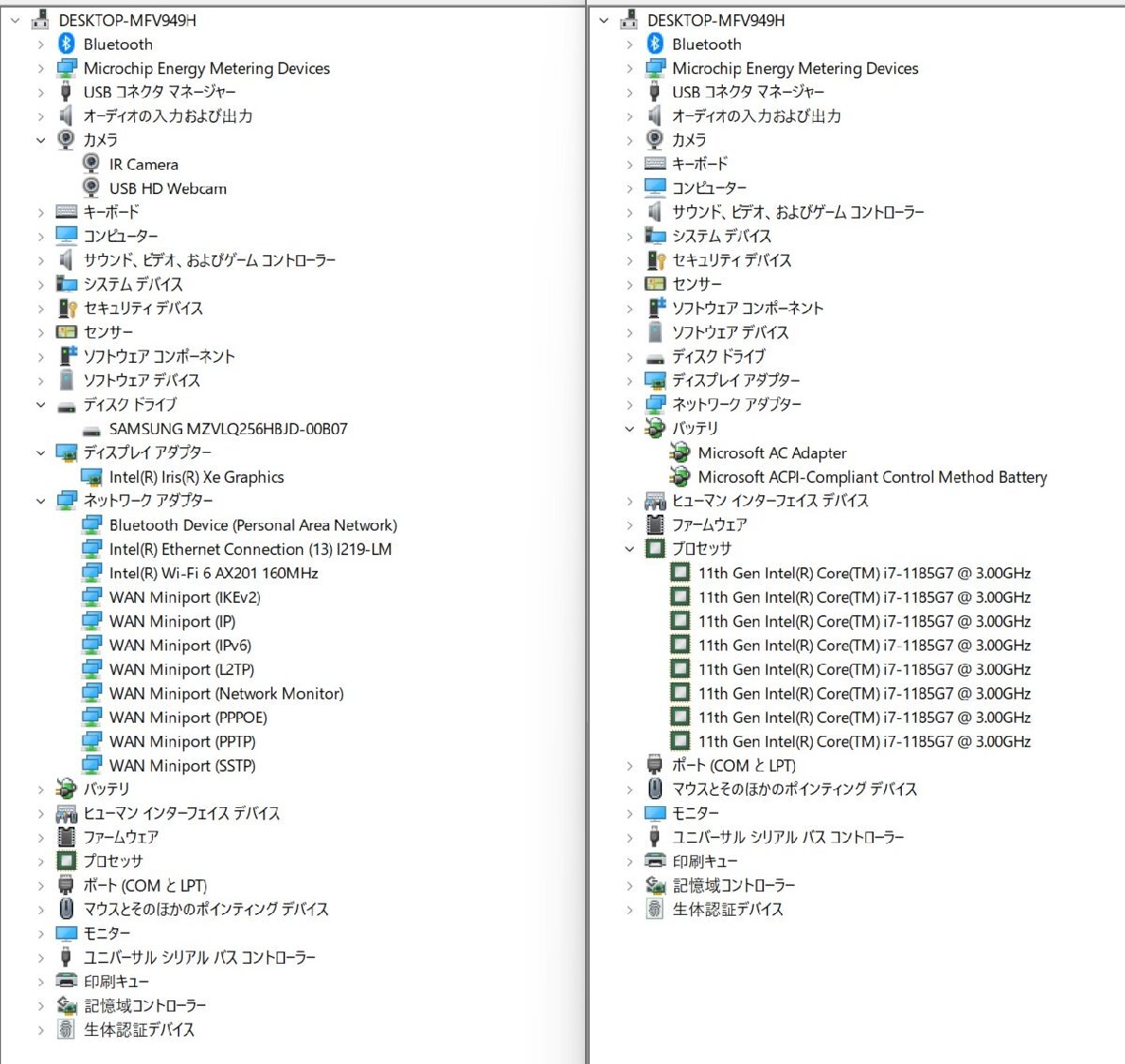Select the last i7-1185G7 processor entry
This screenshot has height=1064, width=1125.
click(x=864, y=742)
